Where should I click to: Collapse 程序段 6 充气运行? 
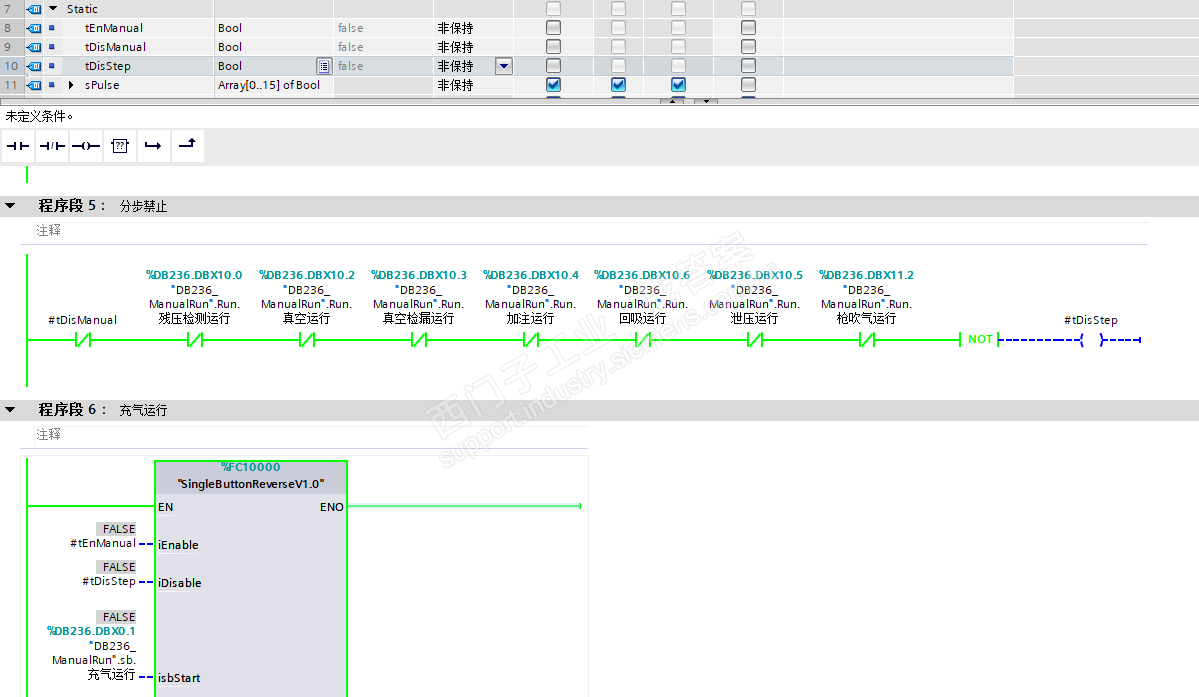(10, 410)
